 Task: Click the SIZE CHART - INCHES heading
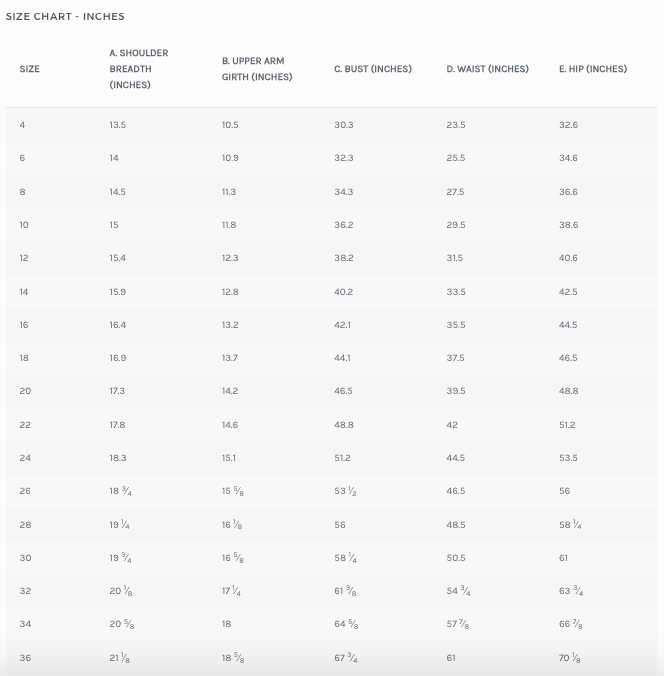click(65, 16)
